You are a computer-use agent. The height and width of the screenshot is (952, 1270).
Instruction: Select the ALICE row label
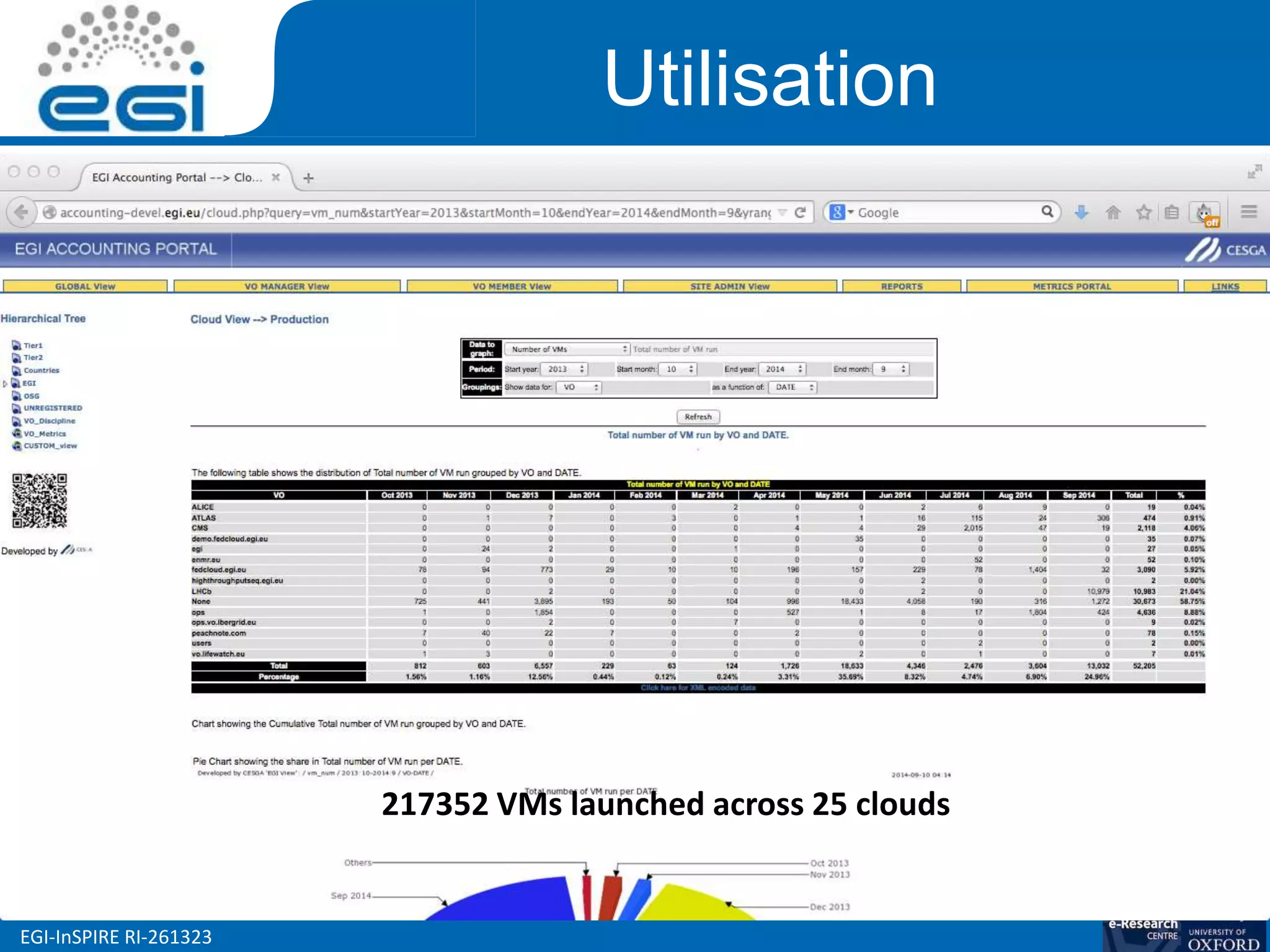click(x=203, y=507)
